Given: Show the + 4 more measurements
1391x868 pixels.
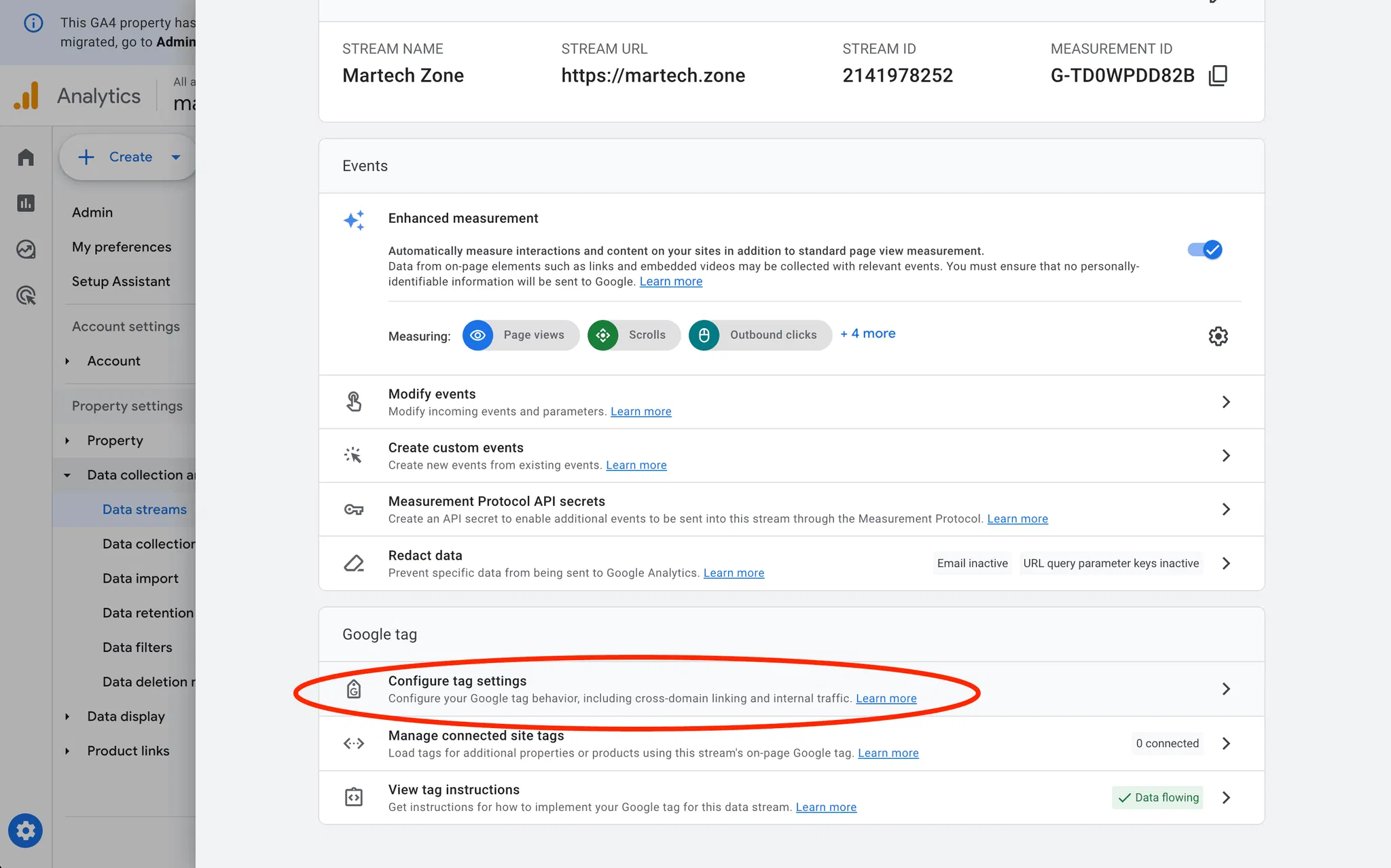Looking at the screenshot, I should (868, 333).
